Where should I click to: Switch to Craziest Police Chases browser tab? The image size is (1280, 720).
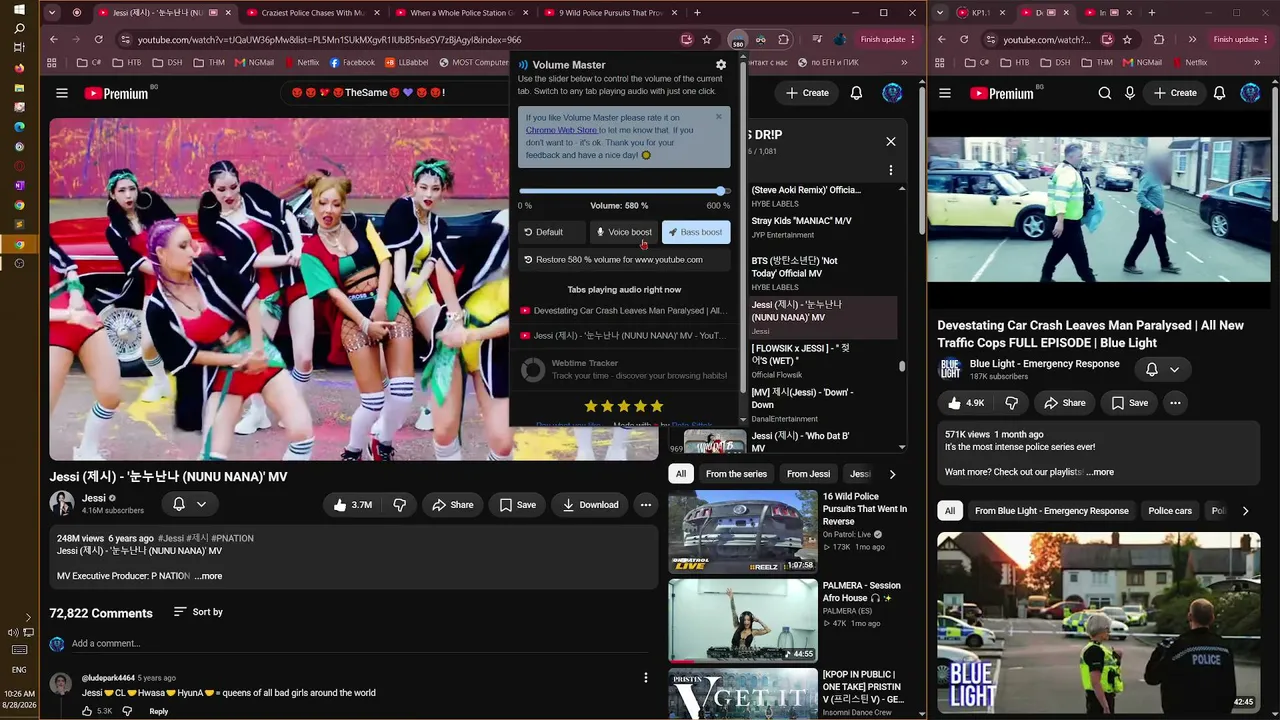click(x=313, y=13)
